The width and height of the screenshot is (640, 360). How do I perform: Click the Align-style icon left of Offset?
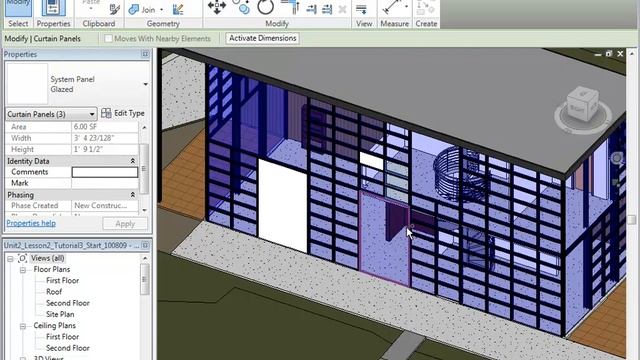(312, 9)
